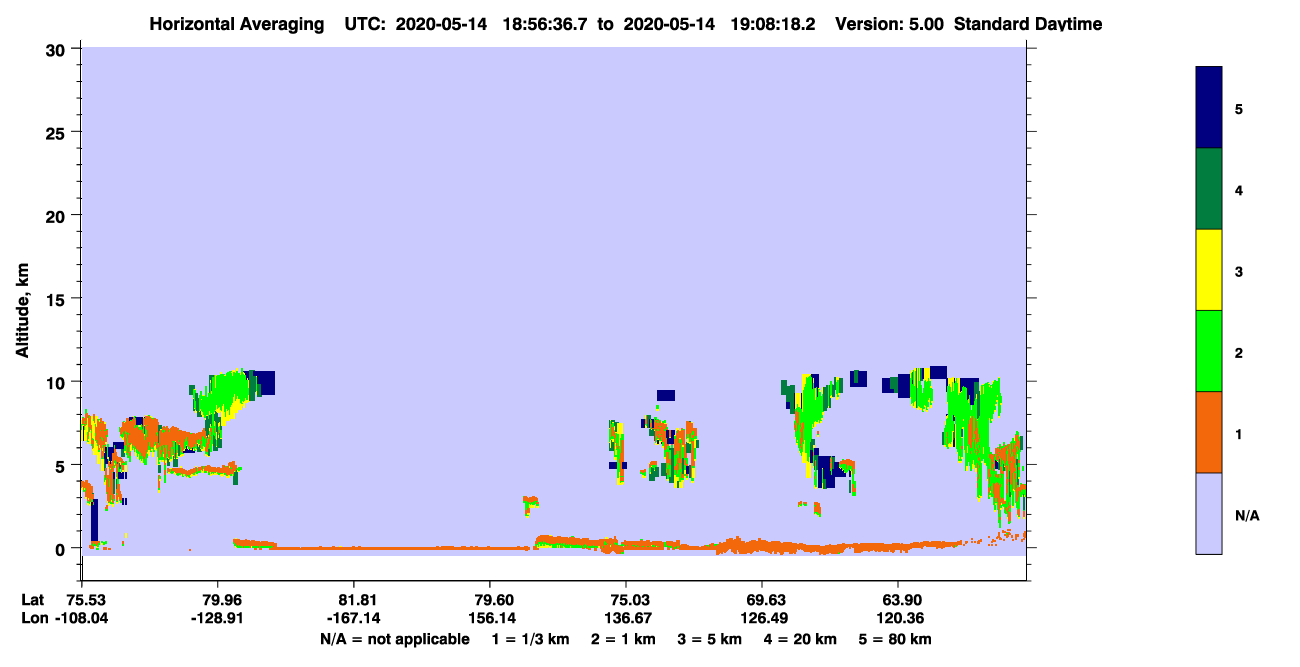This screenshot has width=1300, height=667.
Task: Click the longitude value 120.36
Action: coord(898,618)
